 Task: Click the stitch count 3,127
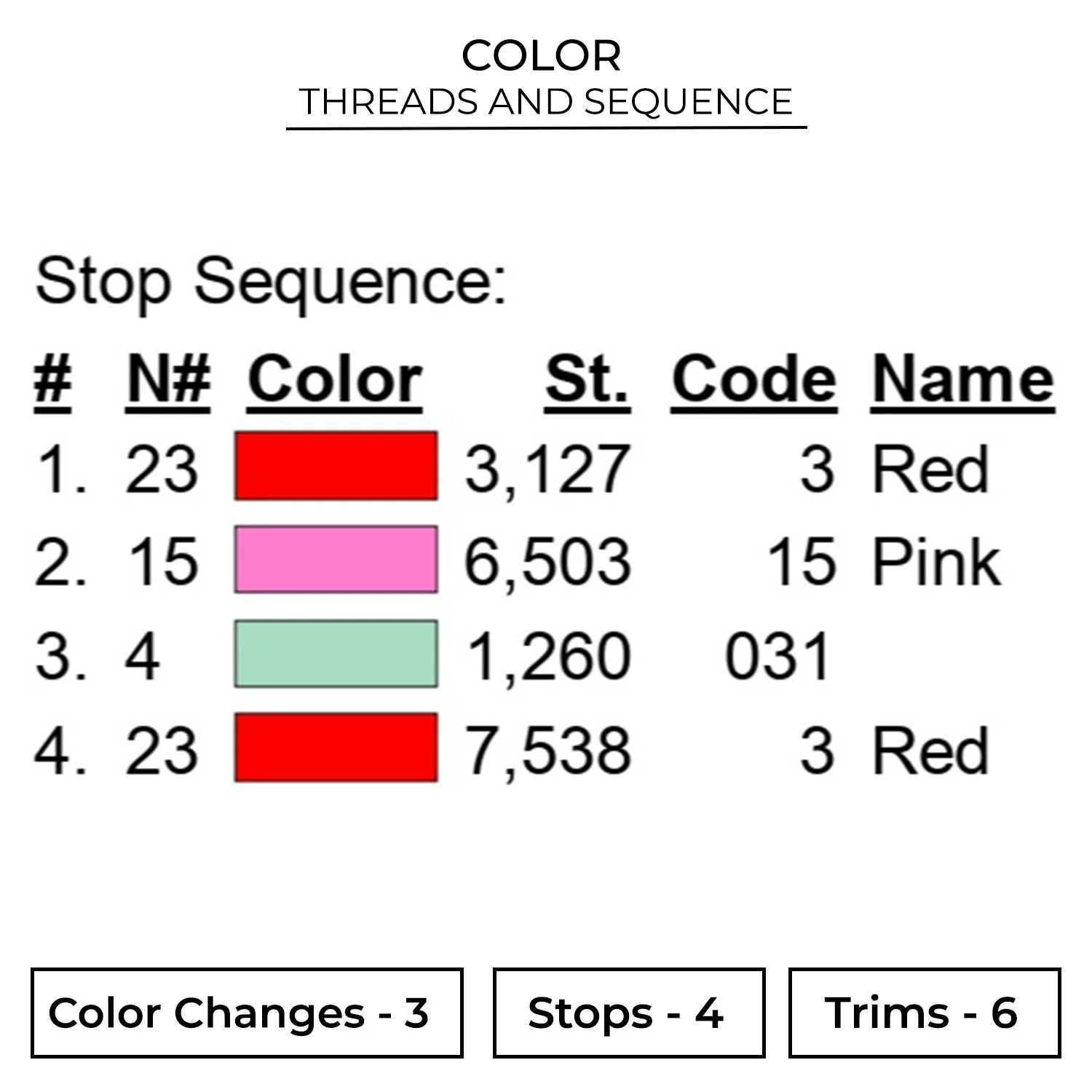tap(547, 469)
